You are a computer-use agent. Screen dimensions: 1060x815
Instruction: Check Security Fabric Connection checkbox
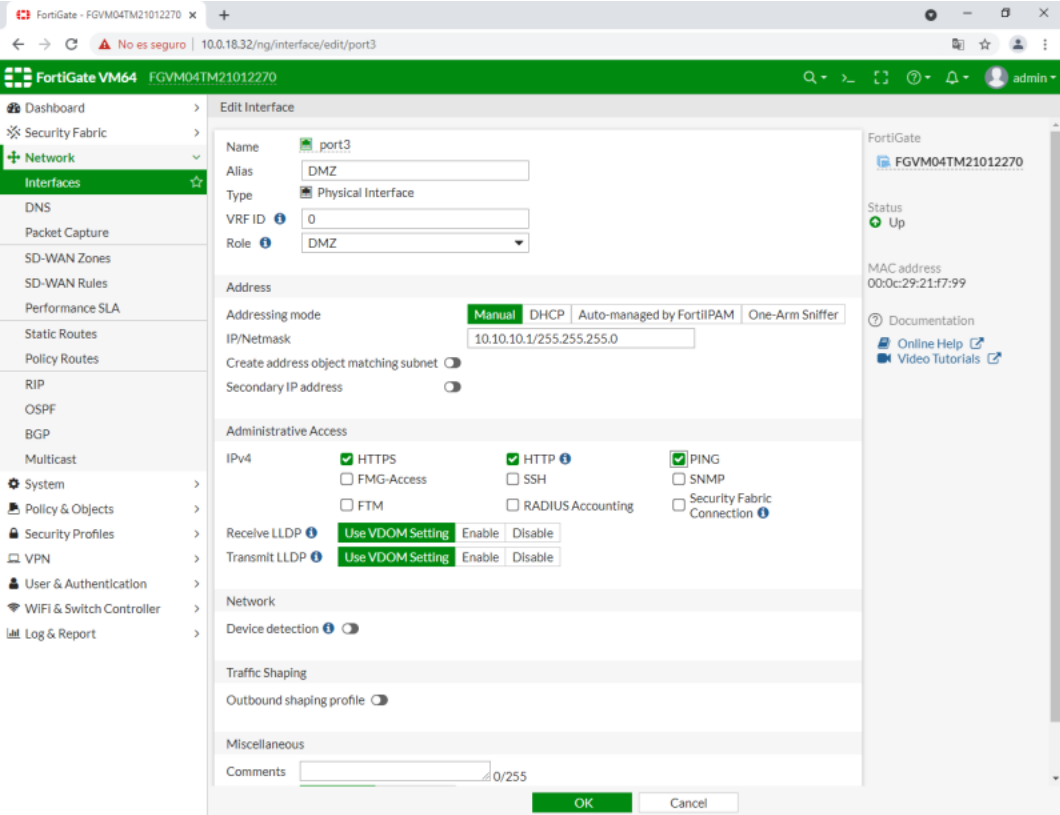tap(678, 504)
